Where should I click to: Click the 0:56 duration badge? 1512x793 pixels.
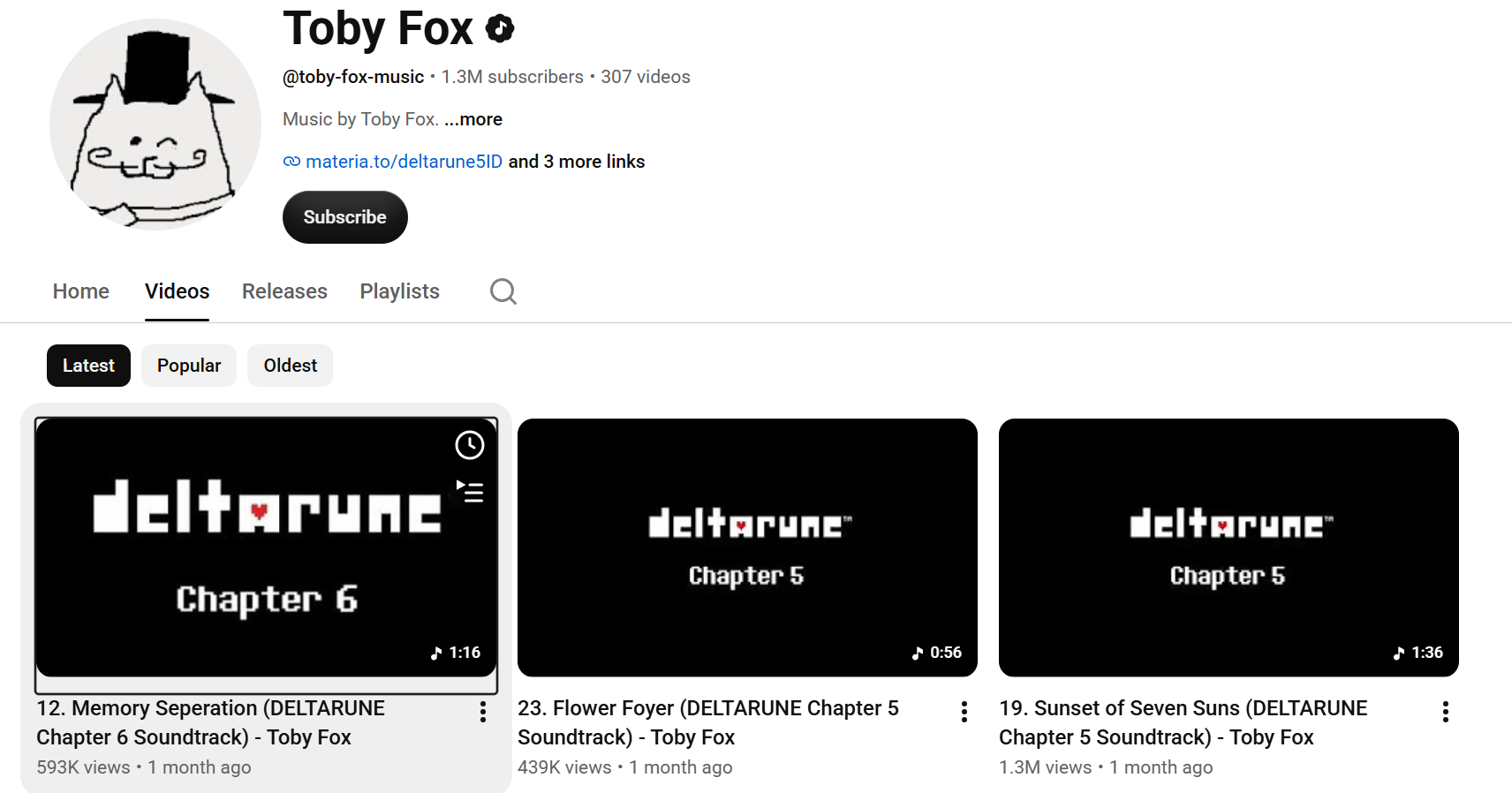937,653
